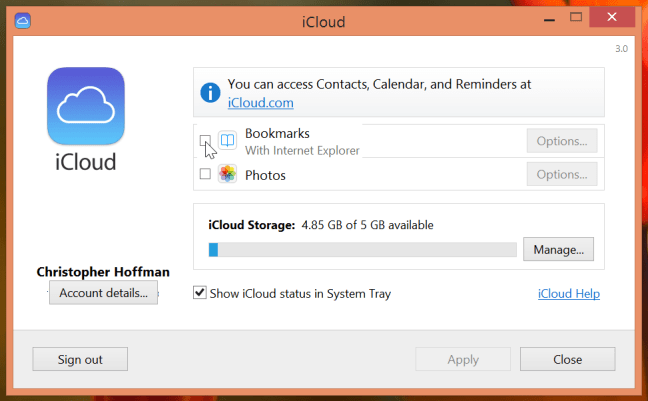648x401 pixels.
Task: Enable the Bookmarks checkbox
Action: pyautogui.click(x=205, y=141)
